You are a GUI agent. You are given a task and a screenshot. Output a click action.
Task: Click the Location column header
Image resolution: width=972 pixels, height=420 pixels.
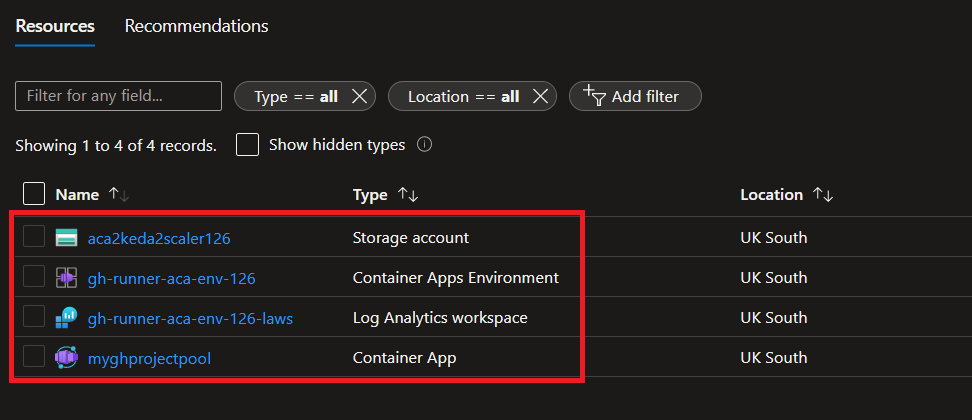[x=772, y=195]
